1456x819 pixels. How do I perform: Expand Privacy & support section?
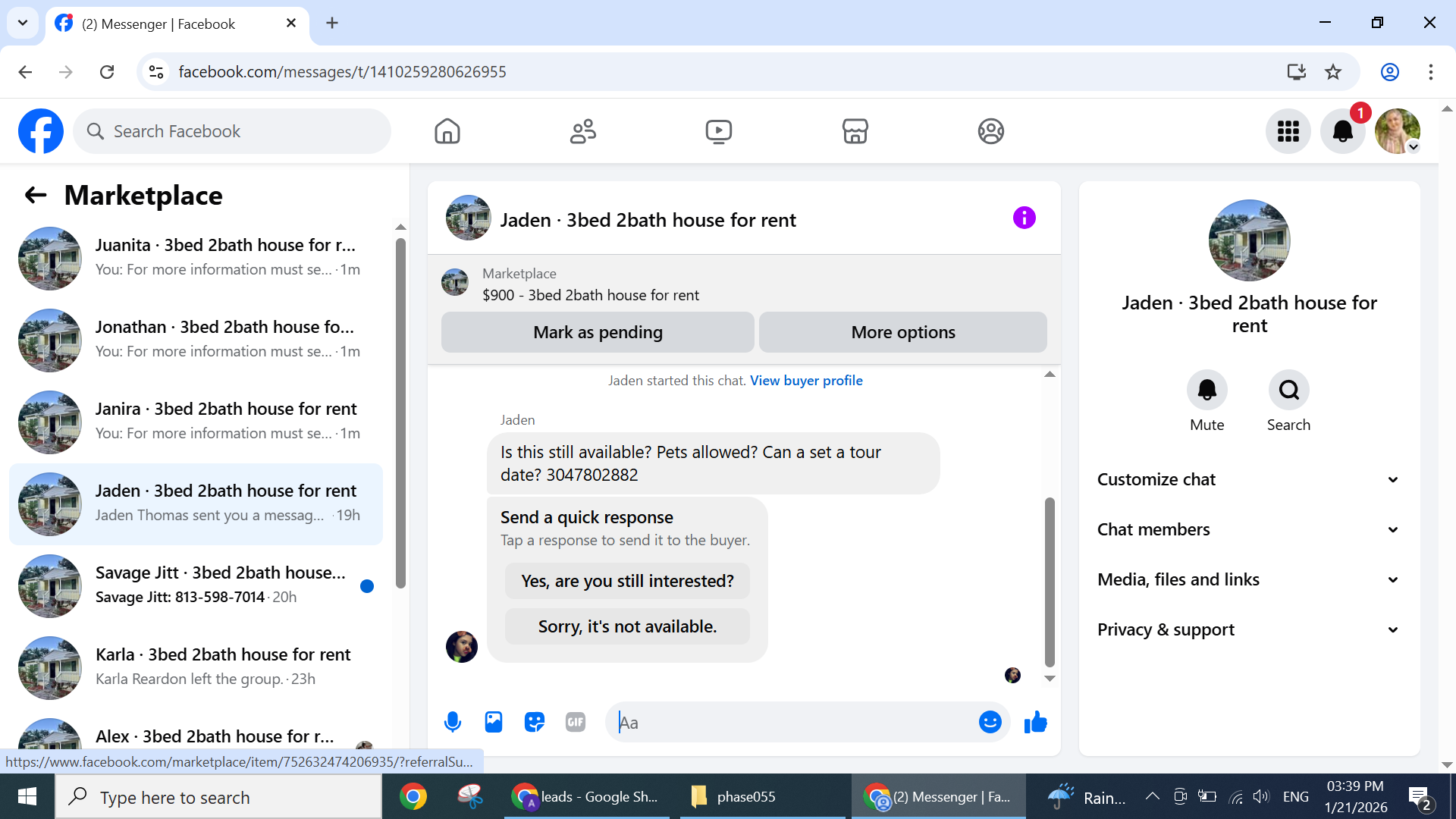[x=1248, y=629]
